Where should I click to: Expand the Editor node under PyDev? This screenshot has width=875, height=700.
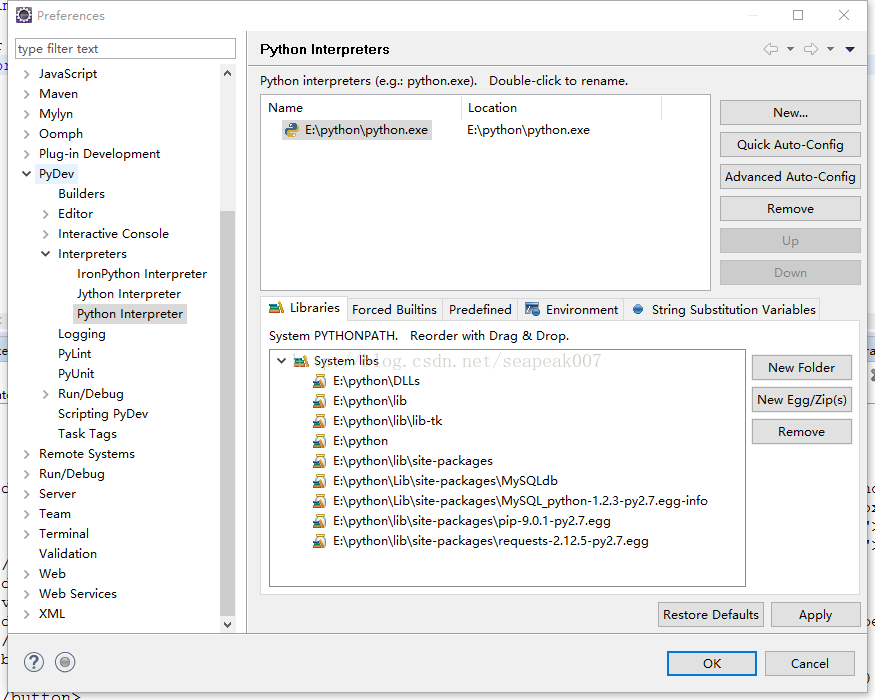(x=46, y=214)
